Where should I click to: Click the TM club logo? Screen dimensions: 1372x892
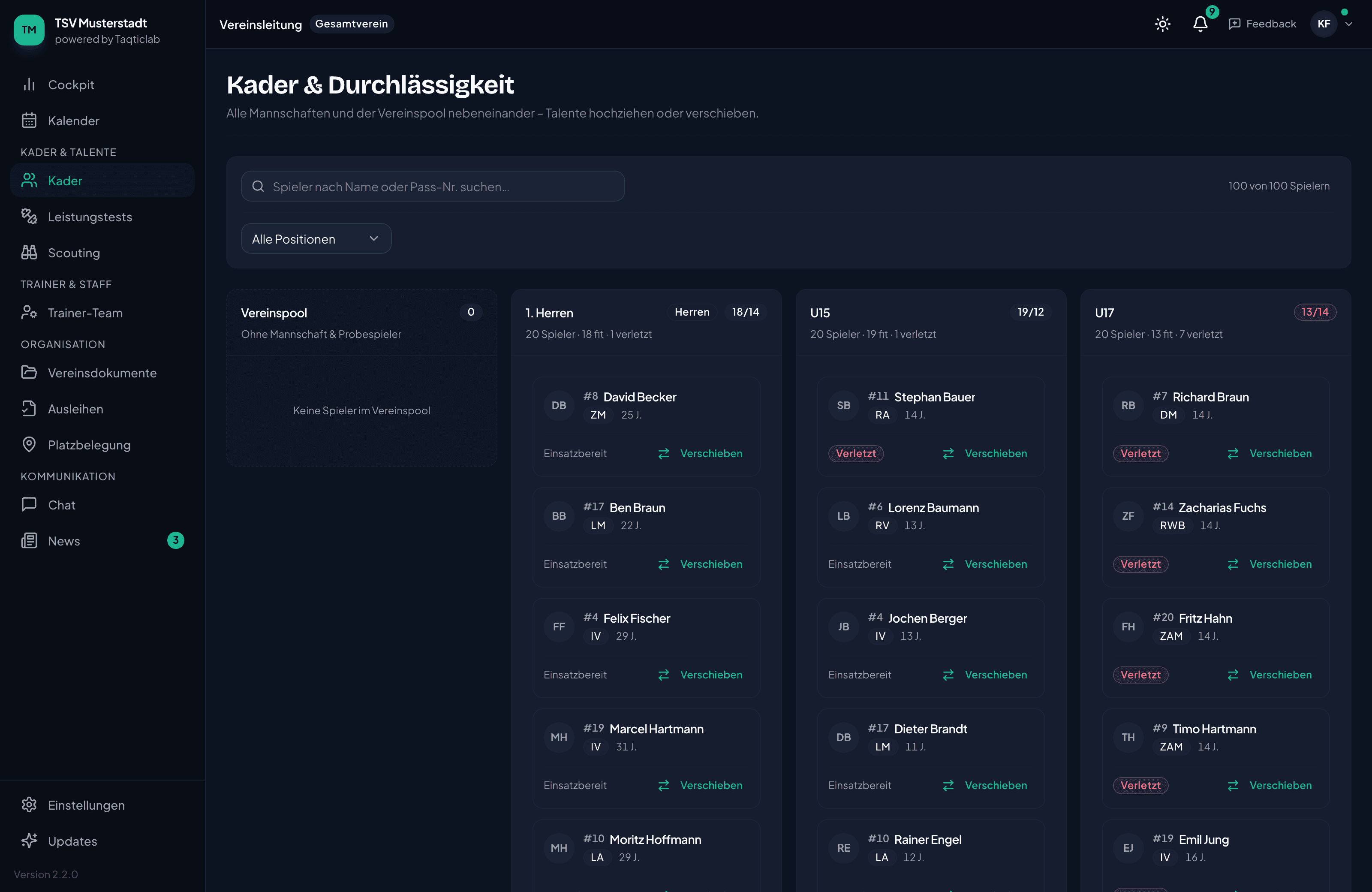point(29,30)
